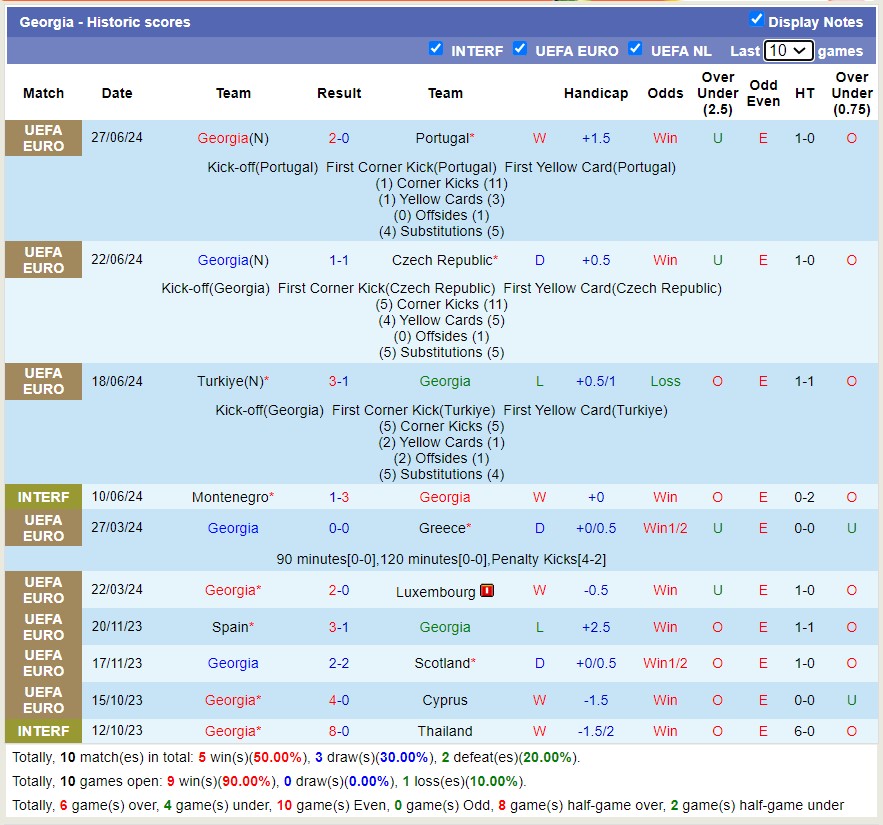Click the 'First Corner Kick(Turkiye)' note

point(413,410)
